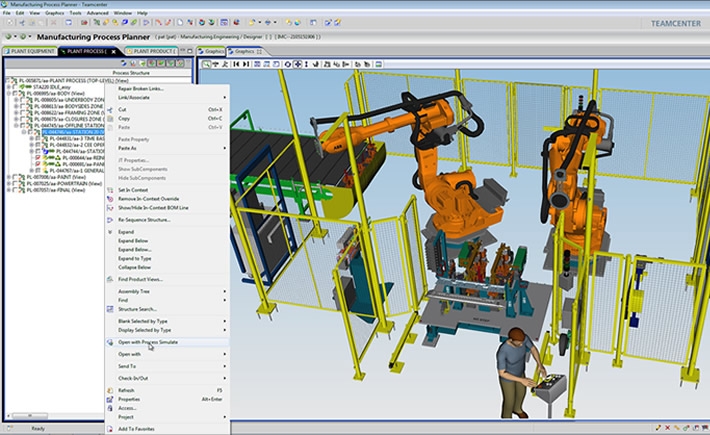Select the rotate circle tool in Graphics toolbar
The height and width of the screenshot is (435, 710).
pos(288,64)
